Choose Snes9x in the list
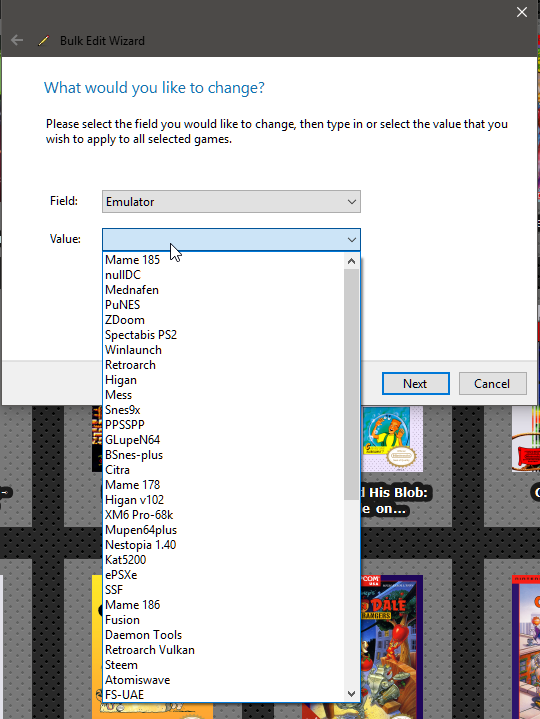The image size is (540, 719). [122, 410]
